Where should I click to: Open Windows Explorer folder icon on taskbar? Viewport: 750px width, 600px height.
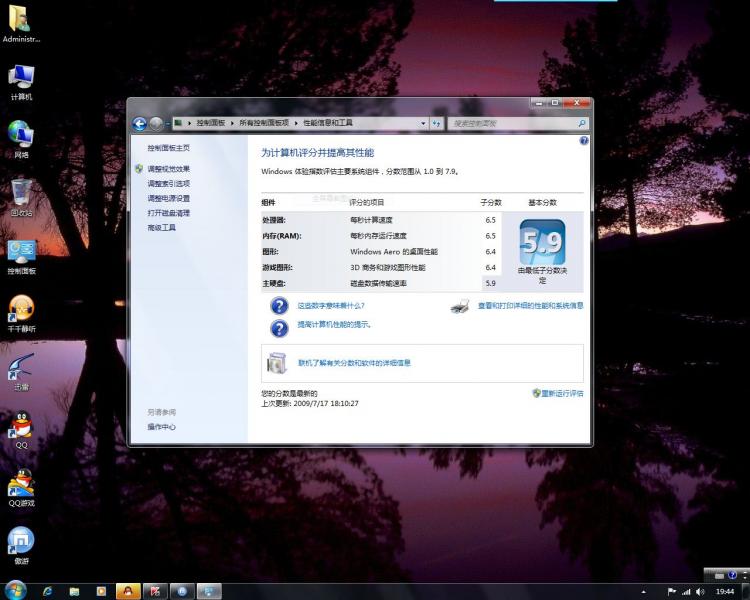point(74,591)
